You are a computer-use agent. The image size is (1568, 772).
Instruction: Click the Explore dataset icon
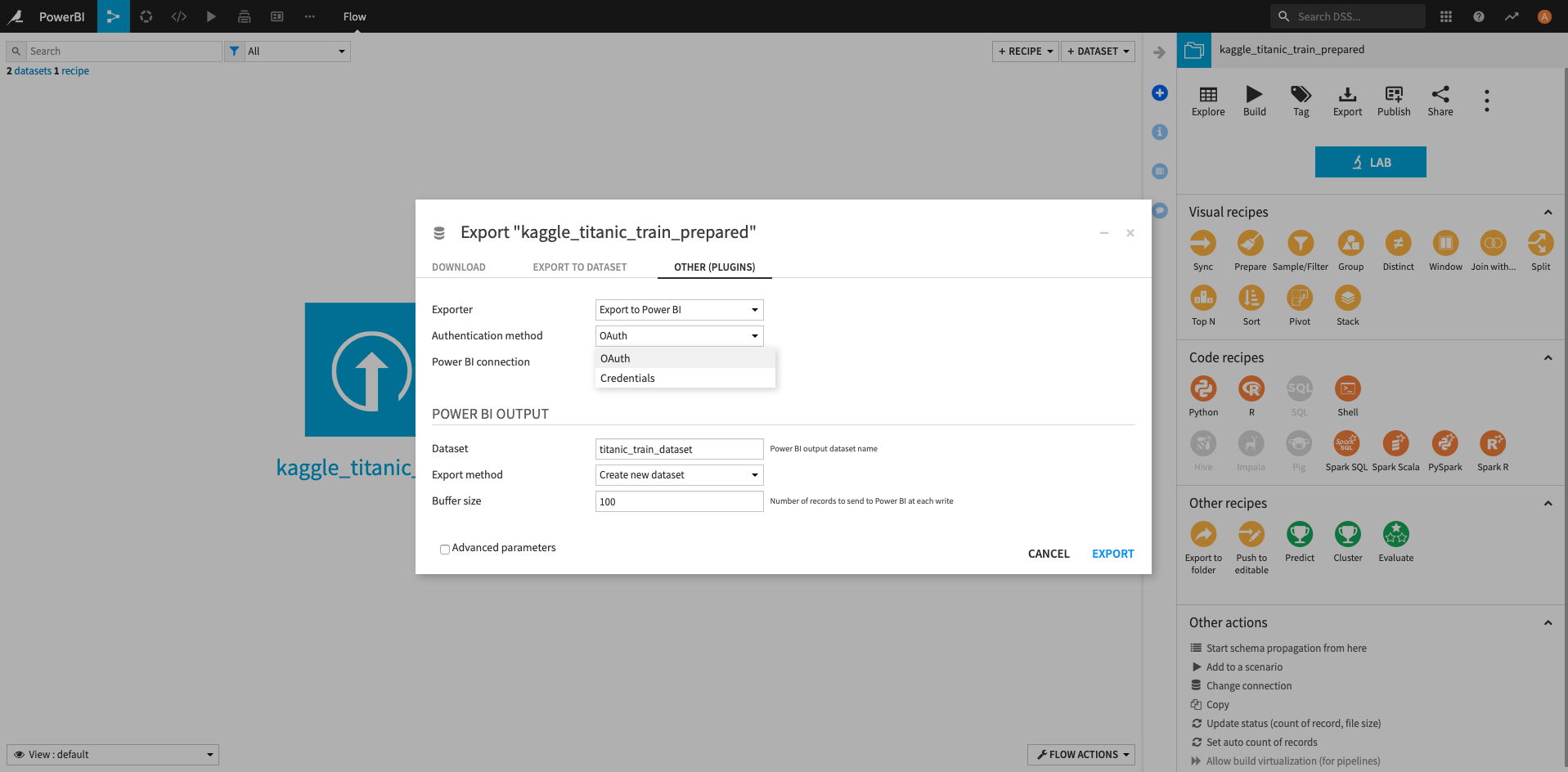pos(1208,95)
